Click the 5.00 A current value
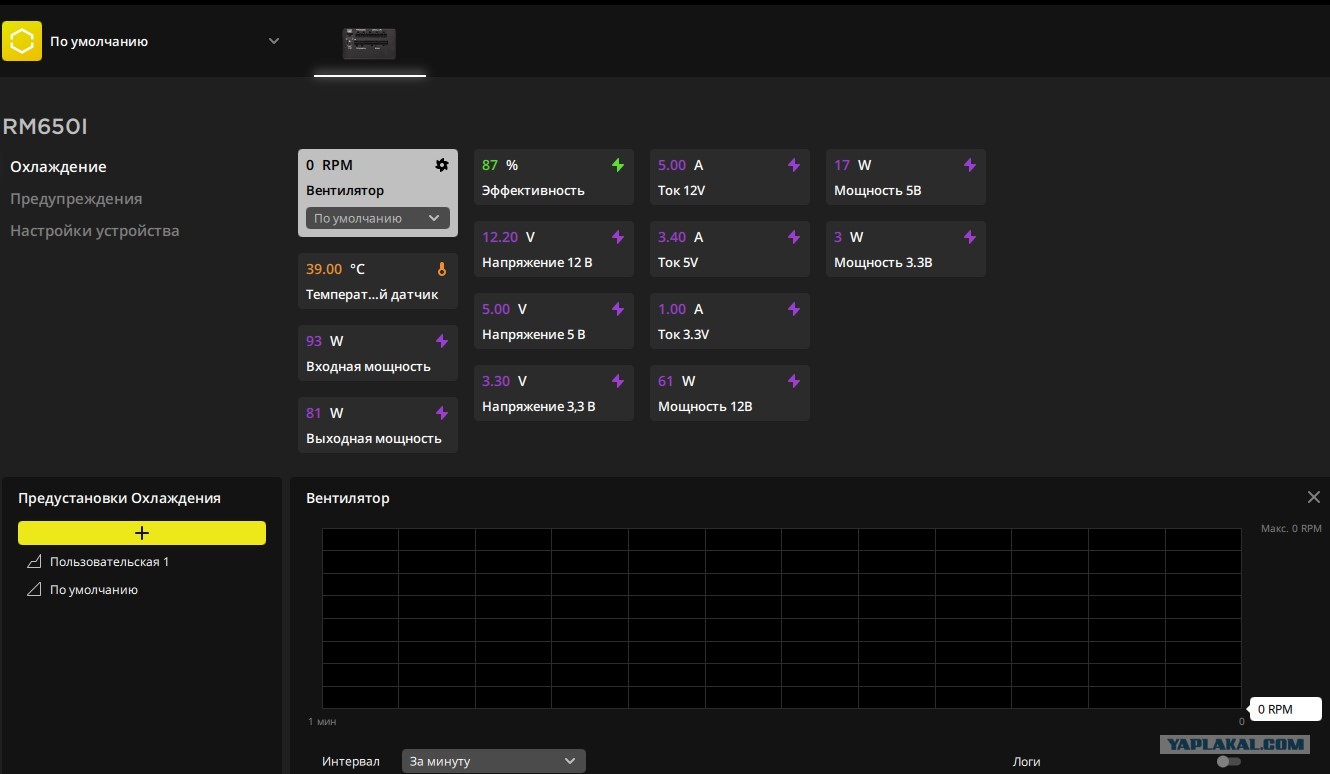 pyautogui.click(x=680, y=165)
